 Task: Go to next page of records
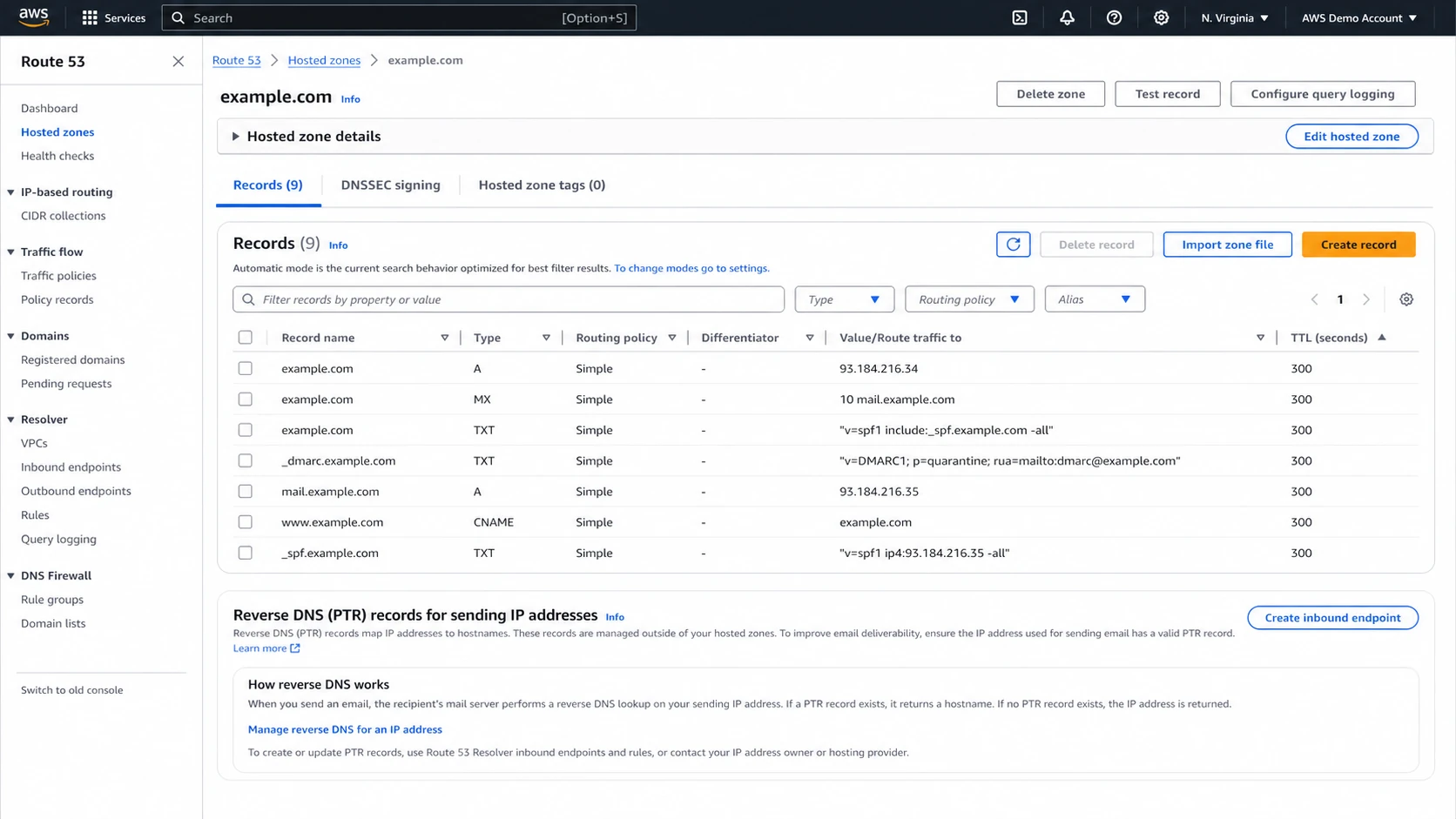tap(1366, 299)
